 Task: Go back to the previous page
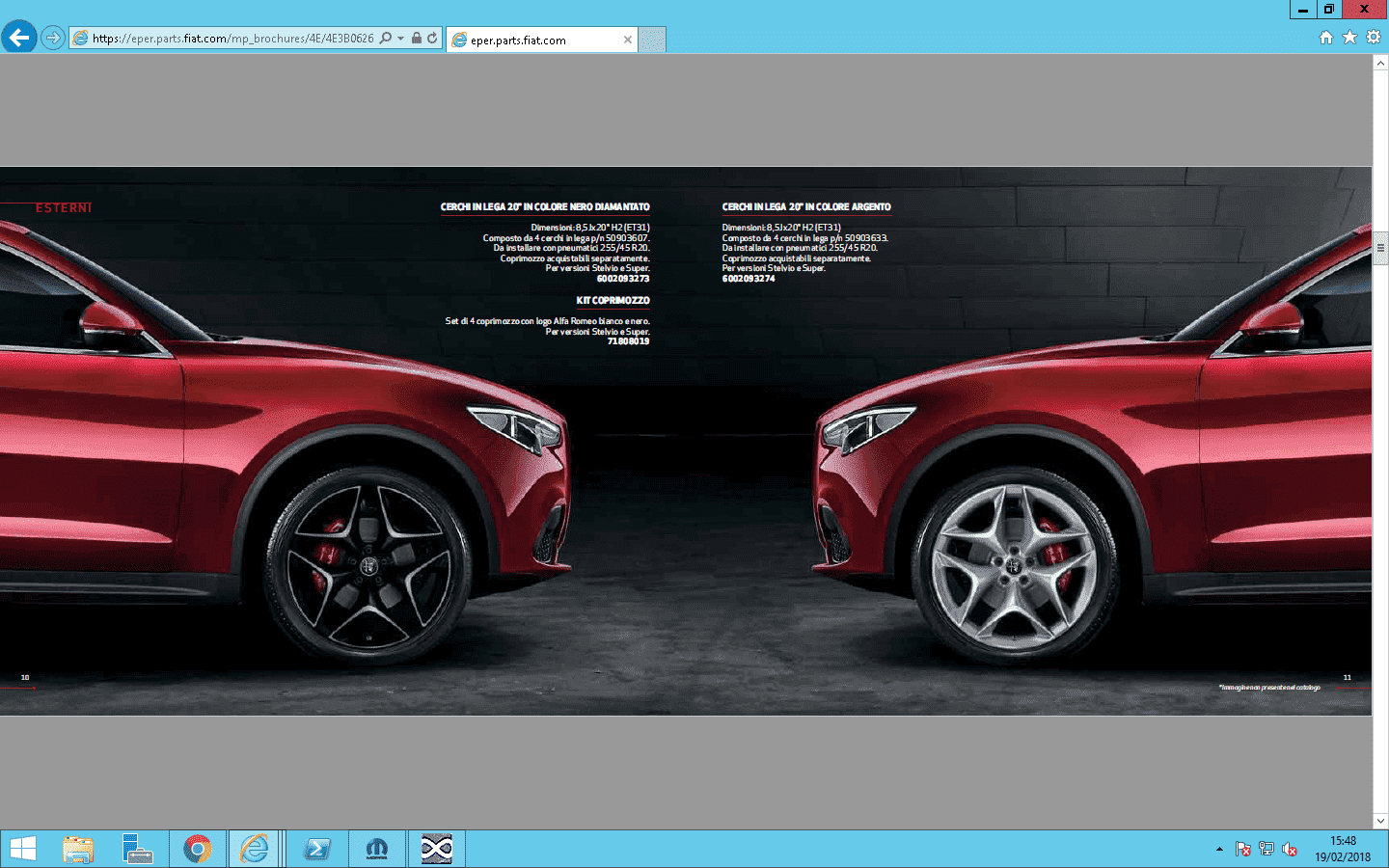click(18, 38)
